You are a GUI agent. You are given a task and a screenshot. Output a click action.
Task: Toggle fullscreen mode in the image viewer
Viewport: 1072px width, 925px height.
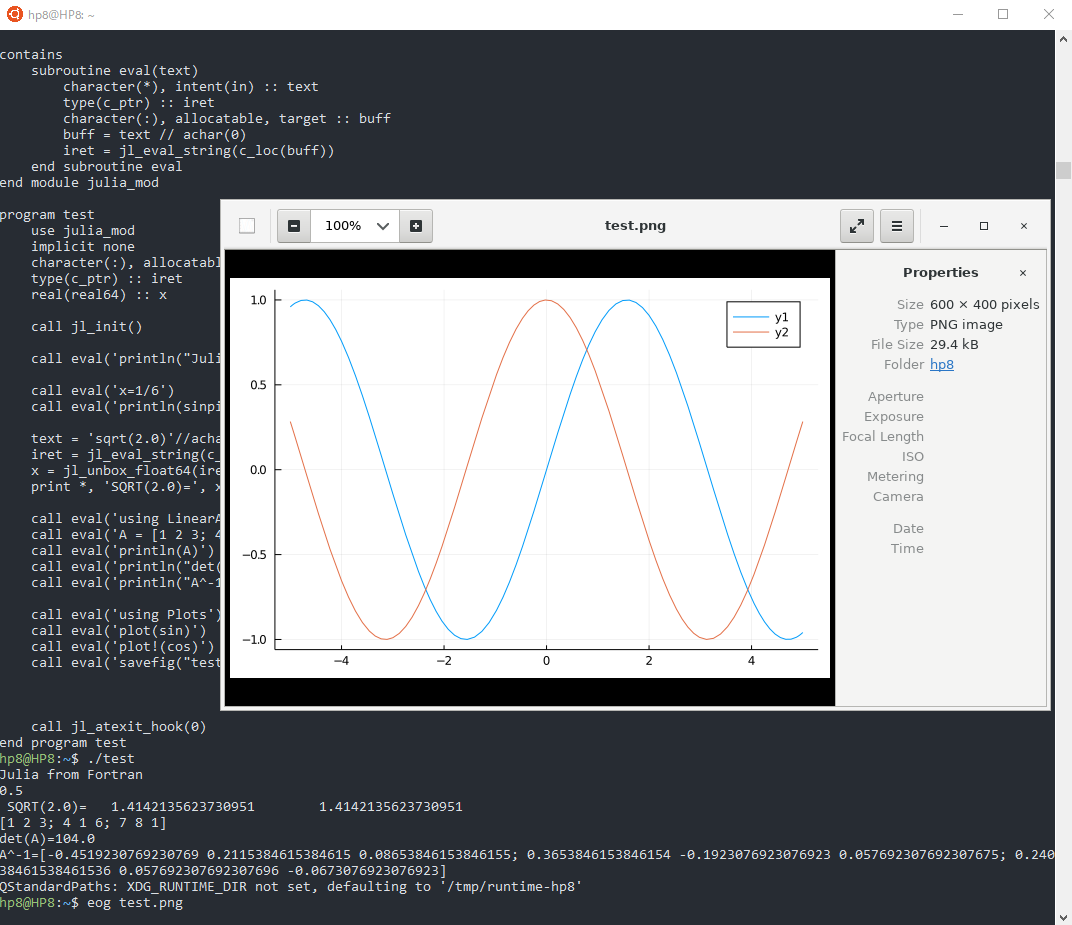857,226
